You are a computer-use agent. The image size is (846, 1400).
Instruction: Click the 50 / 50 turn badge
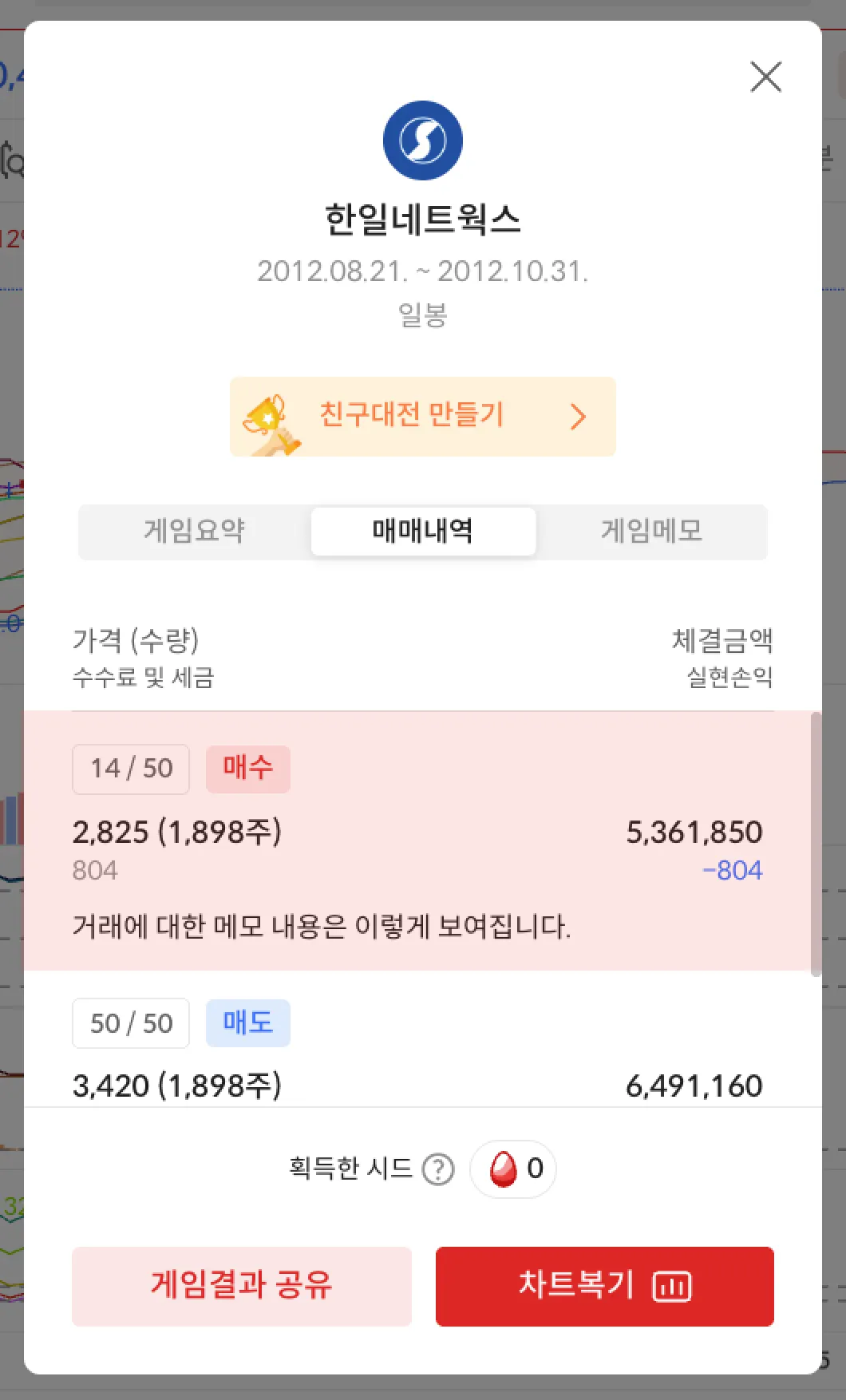[131, 1022]
